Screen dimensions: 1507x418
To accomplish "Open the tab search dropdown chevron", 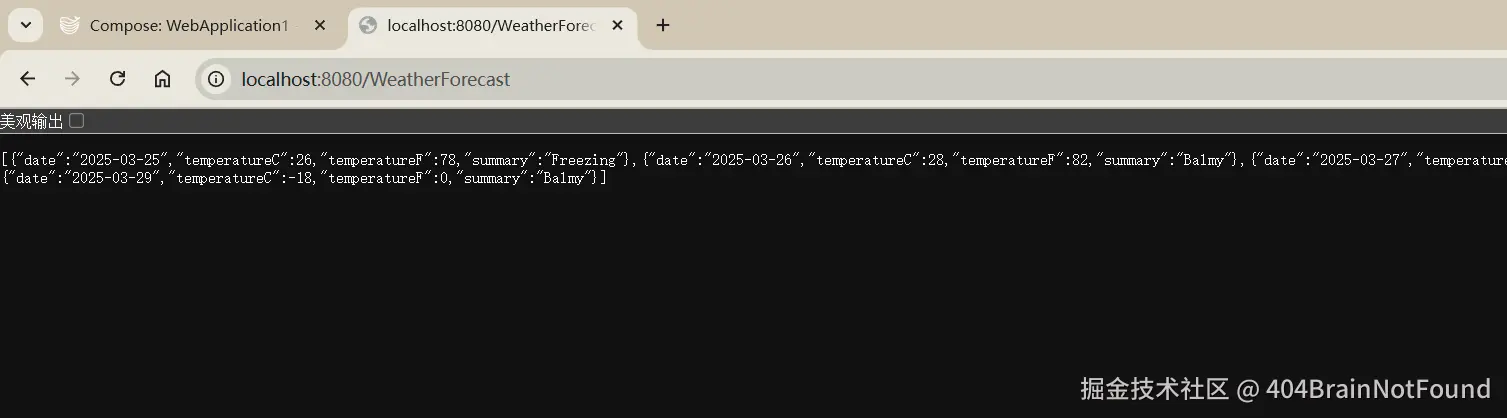I will [x=26, y=25].
